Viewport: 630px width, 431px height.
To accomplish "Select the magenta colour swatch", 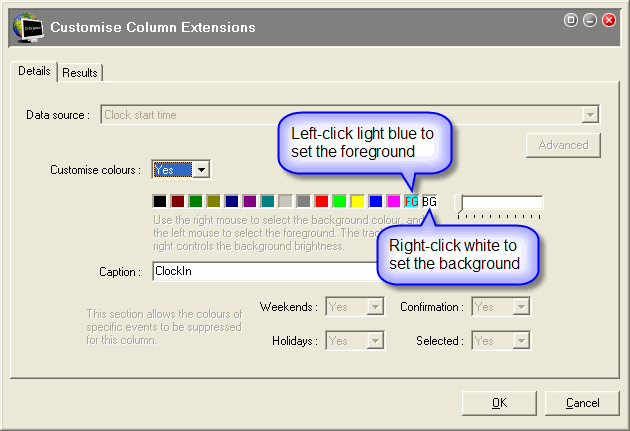I will [394, 201].
